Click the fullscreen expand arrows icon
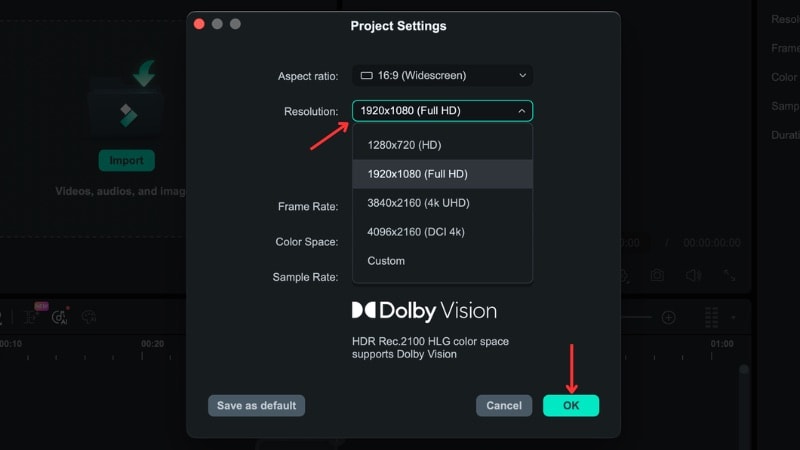This screenshot has height=450, width=800. 730,275
